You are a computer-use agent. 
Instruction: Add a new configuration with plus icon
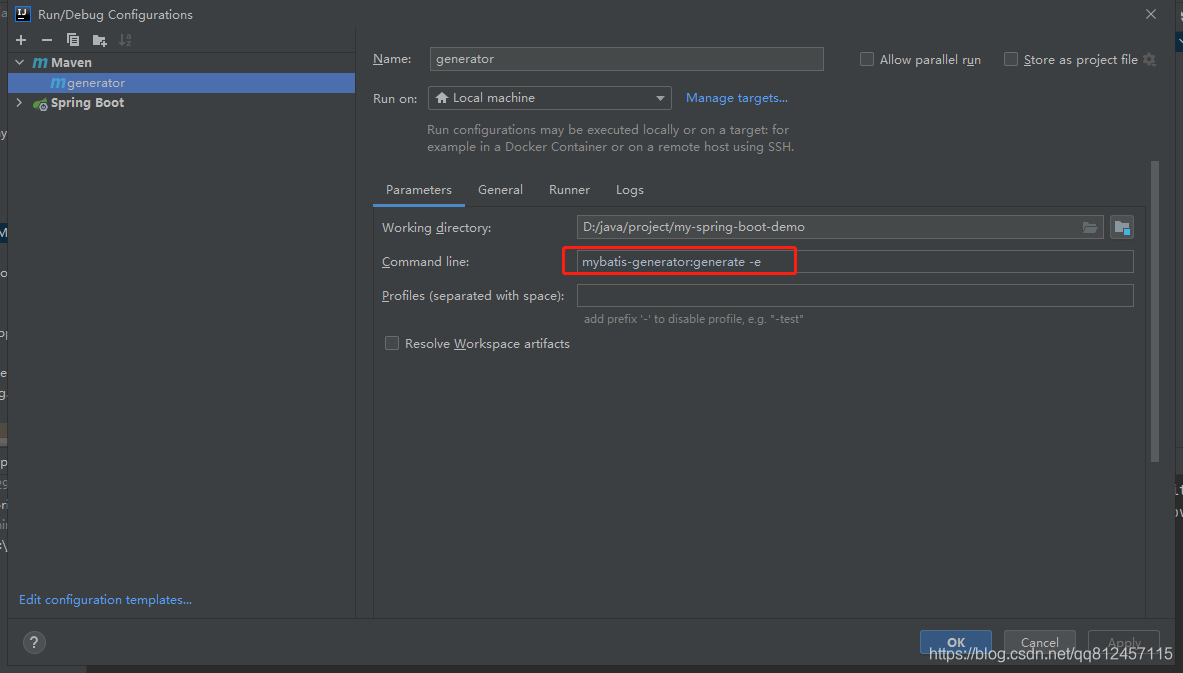pos(21,40)
